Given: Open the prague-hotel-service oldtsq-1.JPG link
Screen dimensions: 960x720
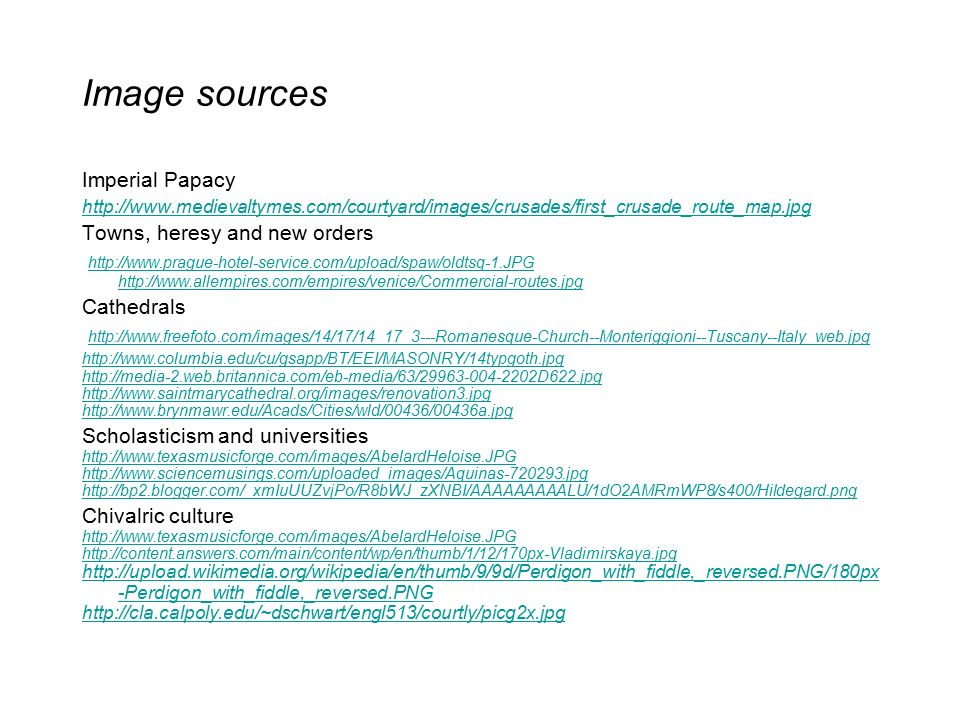Looking at the screenshot, I should [x=311, y=263].
